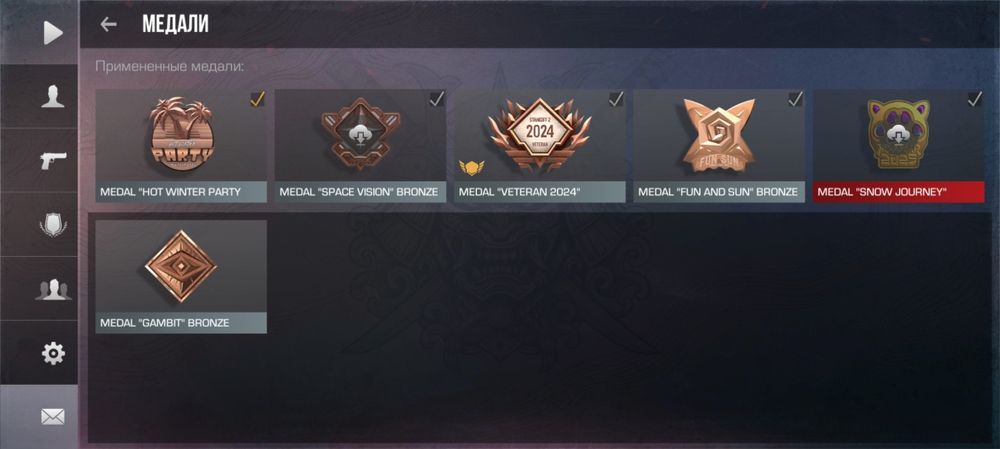Toggle checkbox on Space Vision Bronze medal
The height and width of the screenshot is (449, 1000).
(x=437, y=99)
